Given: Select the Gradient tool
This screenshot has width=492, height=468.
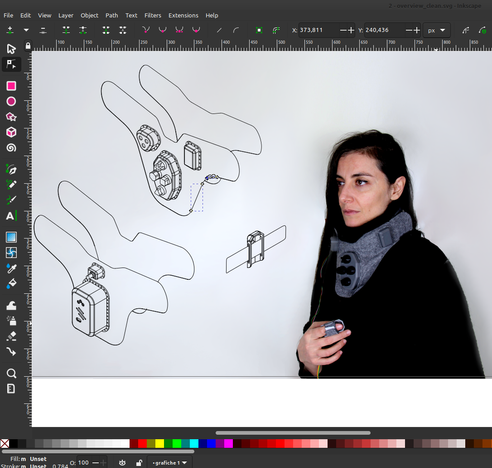Looking at the screenshot, I should click(11, 237).
